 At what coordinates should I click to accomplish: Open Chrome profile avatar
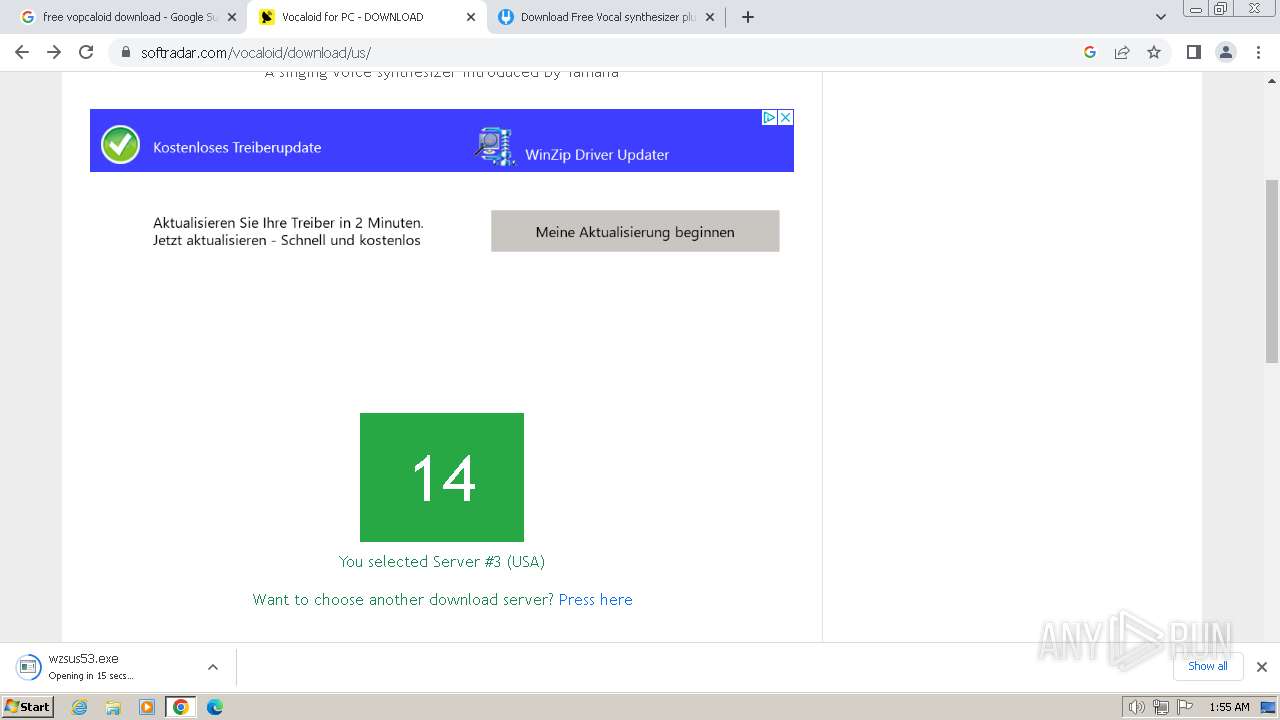[x=1226, y=52]
